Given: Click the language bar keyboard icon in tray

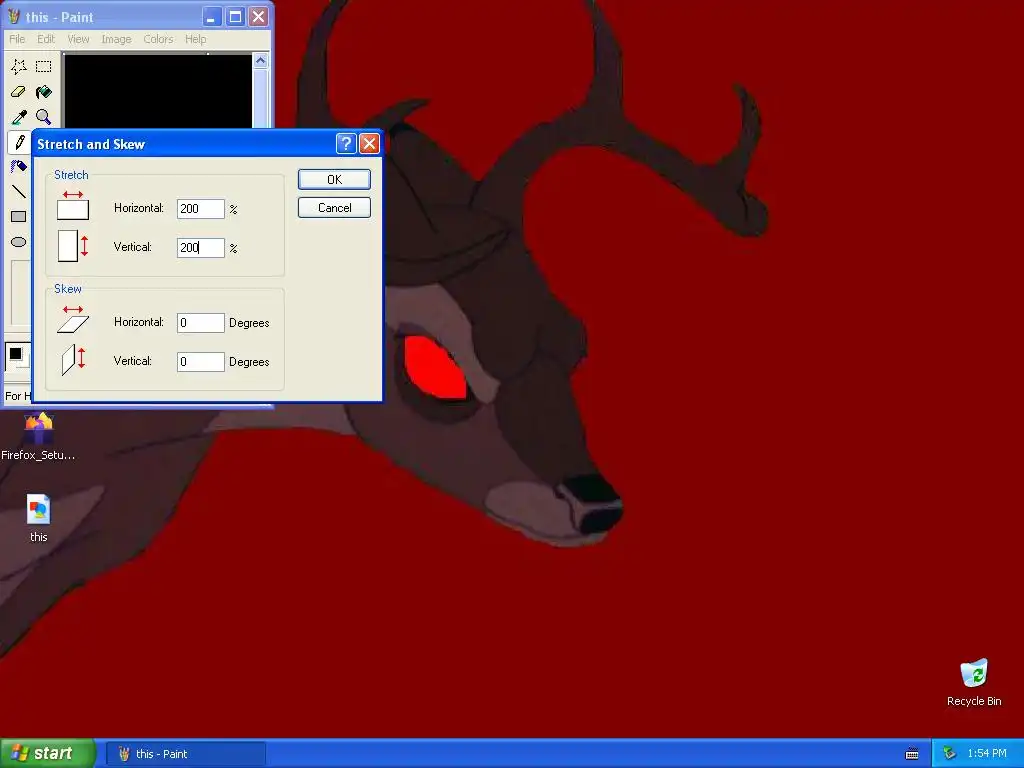Looking at the screenshot, I should coord(912,754).
